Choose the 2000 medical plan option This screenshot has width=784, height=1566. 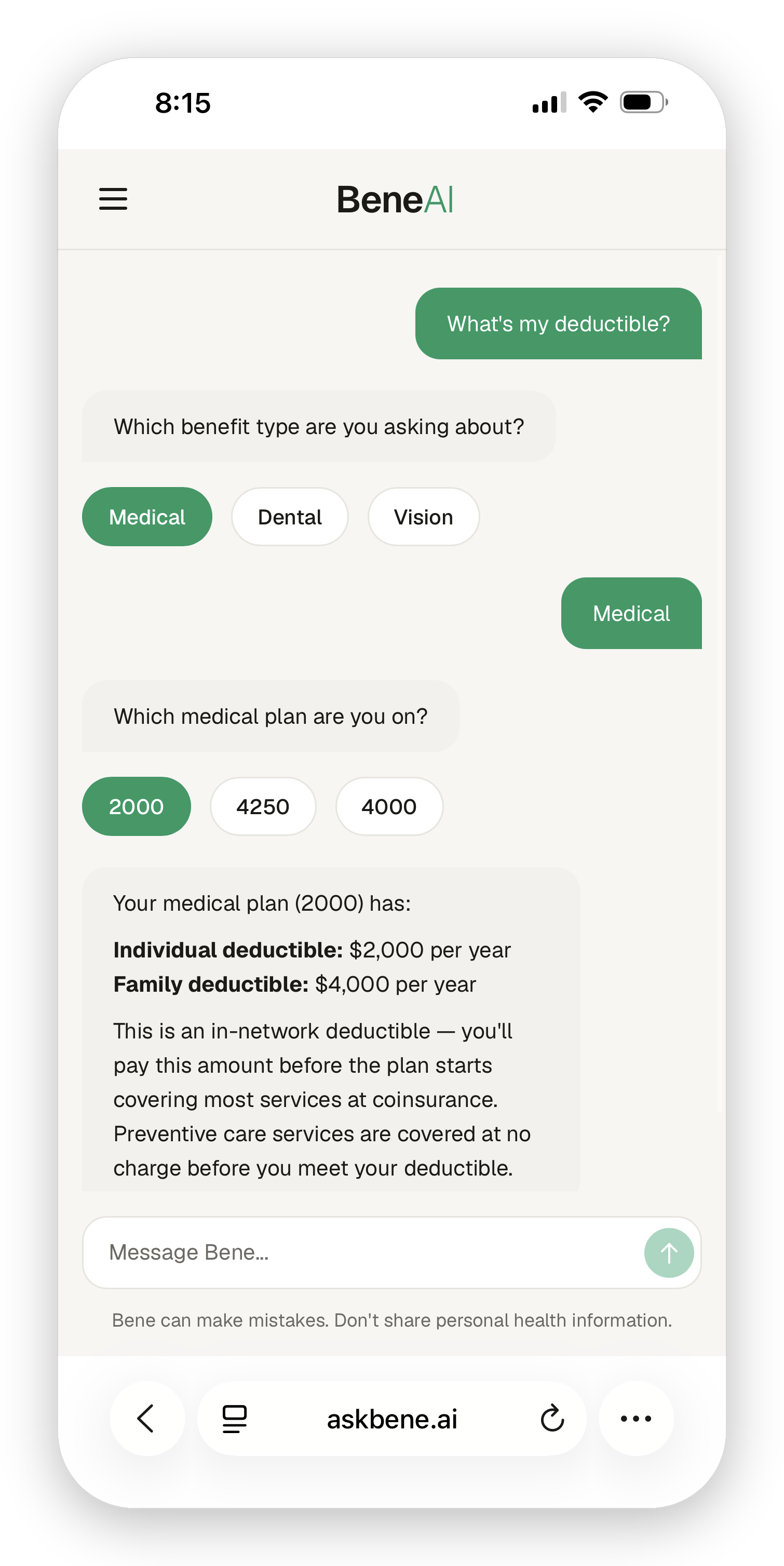(136, 806)
